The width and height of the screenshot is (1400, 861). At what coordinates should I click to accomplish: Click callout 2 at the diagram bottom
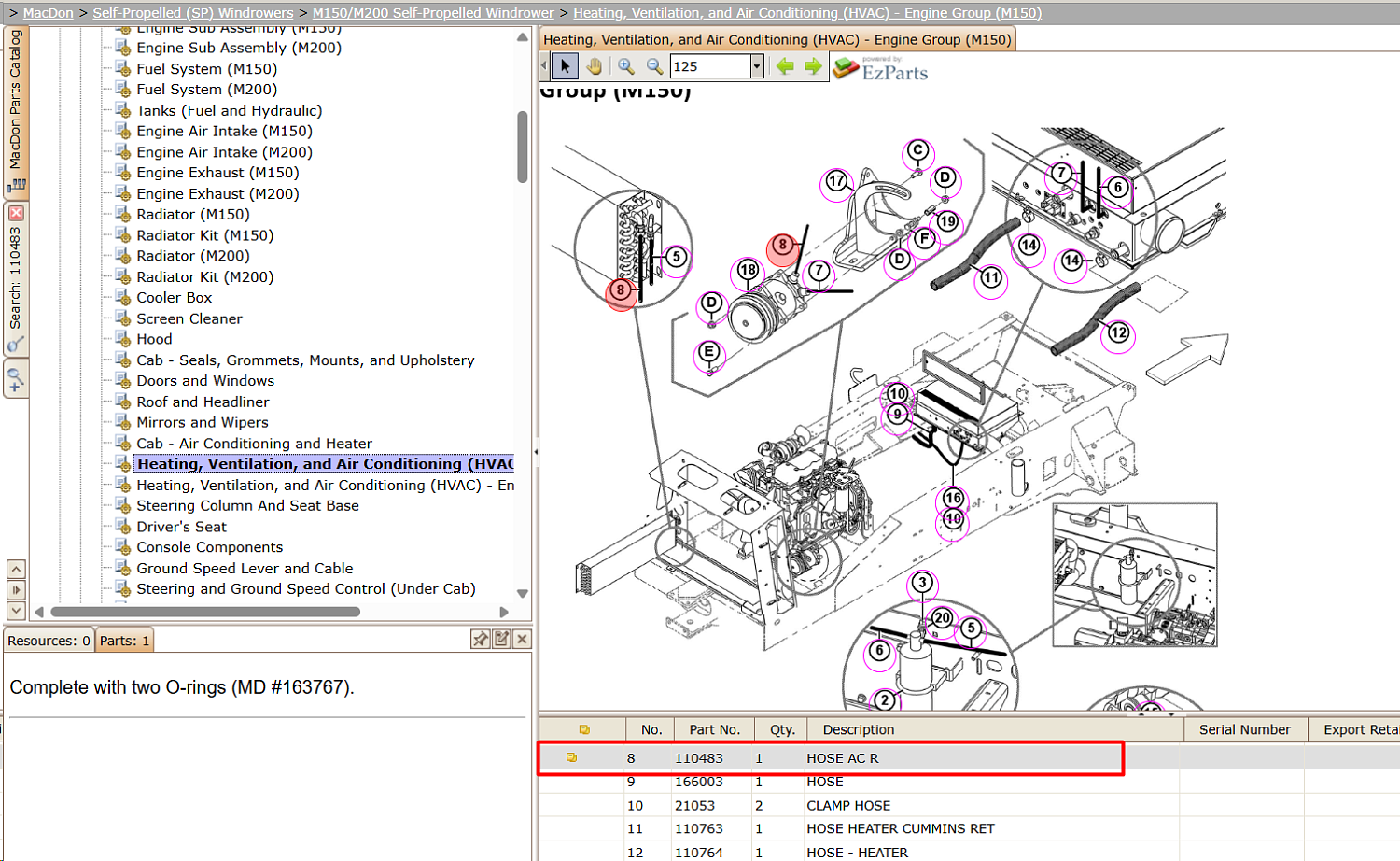(x=884, y=699)
